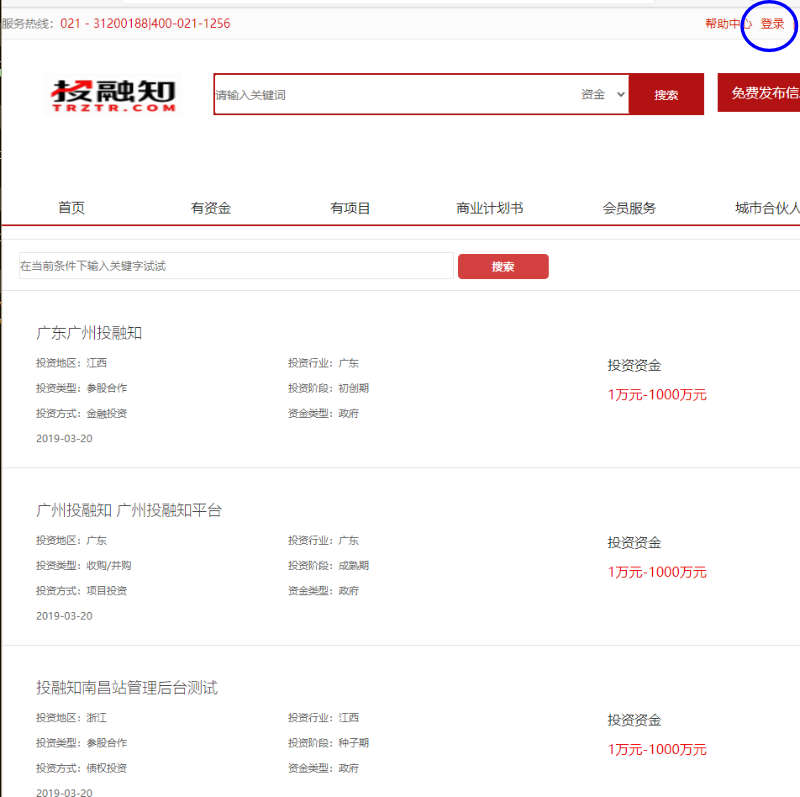800x797 pixels.
Task: Click the 投融知 TRZTR.COM logo
Action: (113, 95)
